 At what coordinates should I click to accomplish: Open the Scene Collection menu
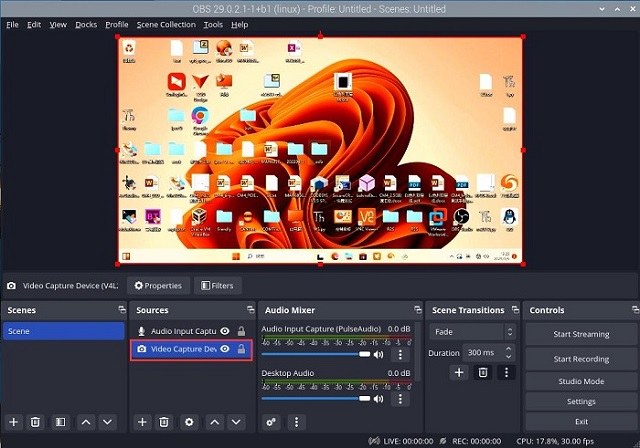coord(166,24)
